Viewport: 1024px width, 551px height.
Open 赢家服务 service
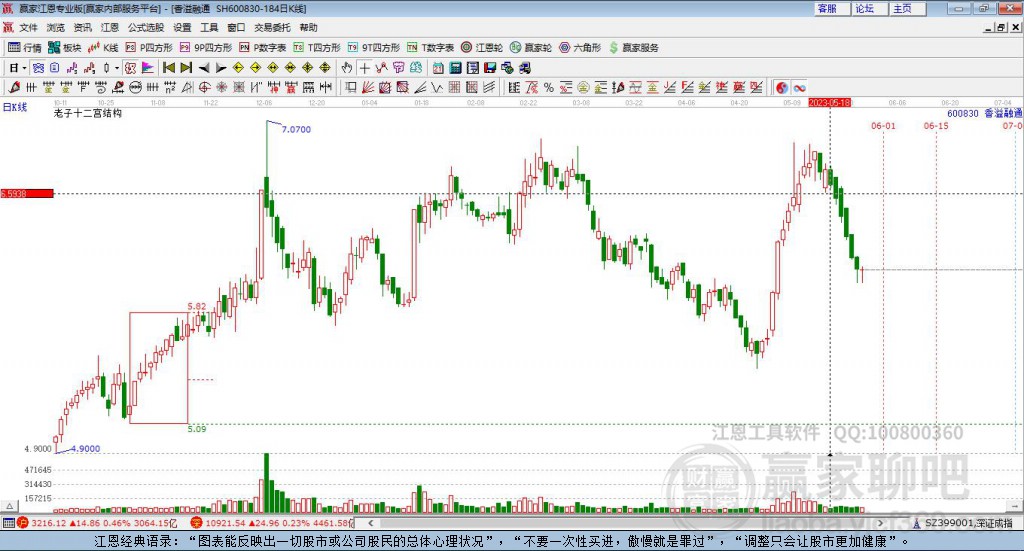point(633,48)
